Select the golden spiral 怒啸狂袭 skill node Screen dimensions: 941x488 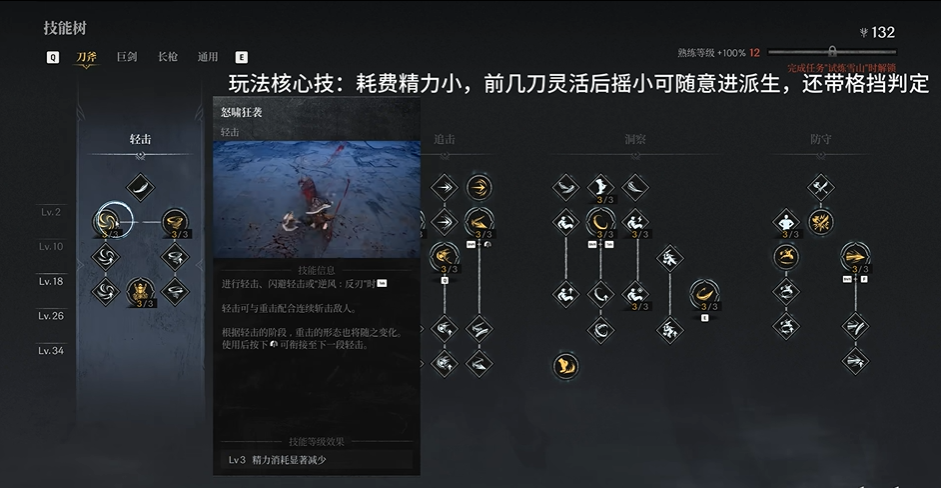[x=109, y=221]
